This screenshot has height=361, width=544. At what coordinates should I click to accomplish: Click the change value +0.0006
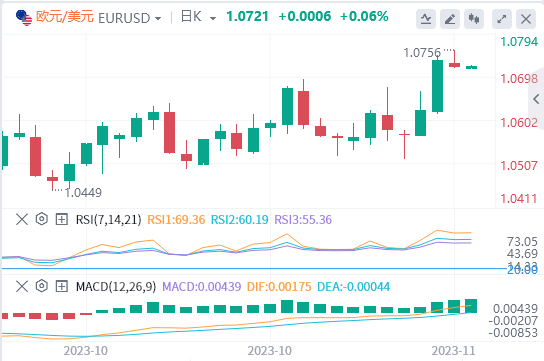click(x=305, y=17)
